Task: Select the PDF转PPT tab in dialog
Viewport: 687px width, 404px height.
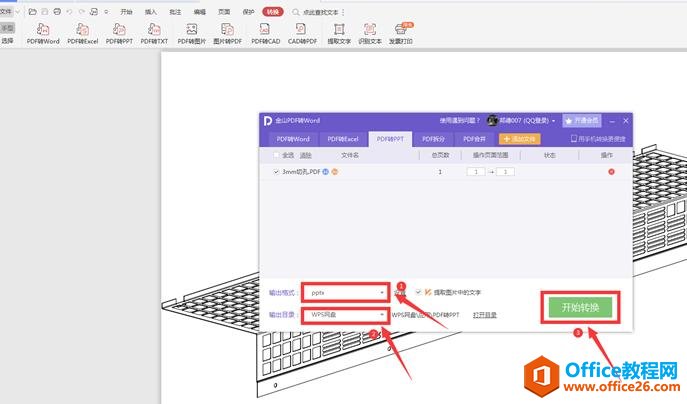Action: [390, 139]
